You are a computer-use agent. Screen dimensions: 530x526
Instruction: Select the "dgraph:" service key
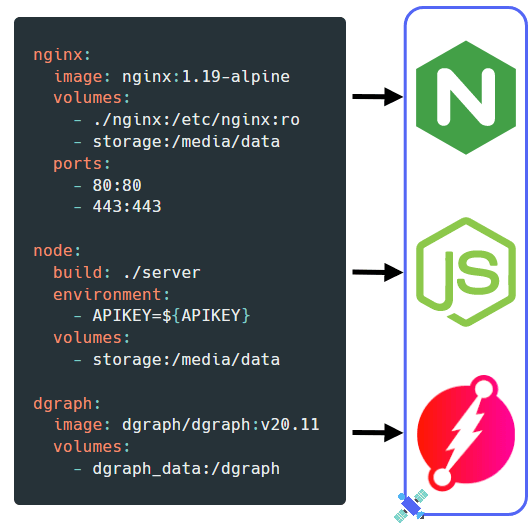[x=67, y=404]
